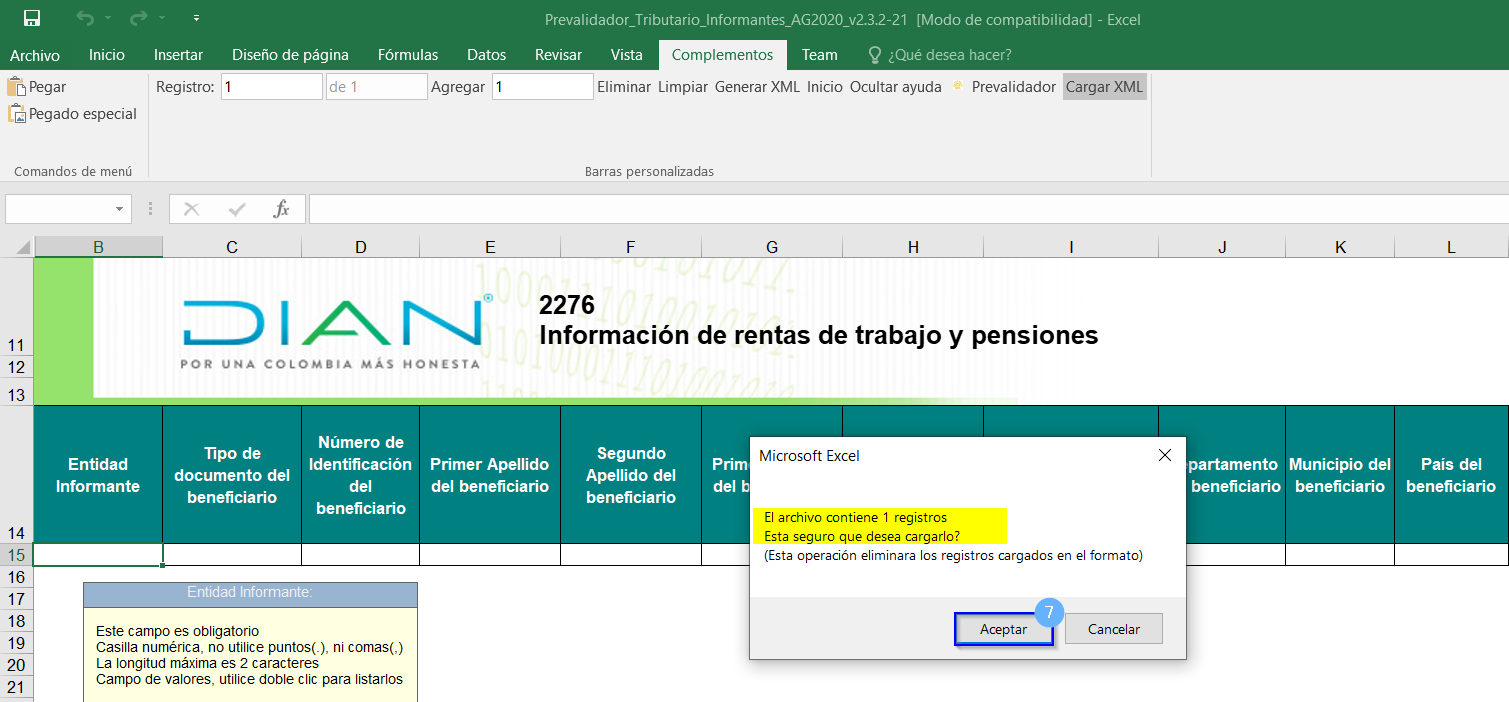
Task: Click the formula bar input area
Action: coord(908,209)
